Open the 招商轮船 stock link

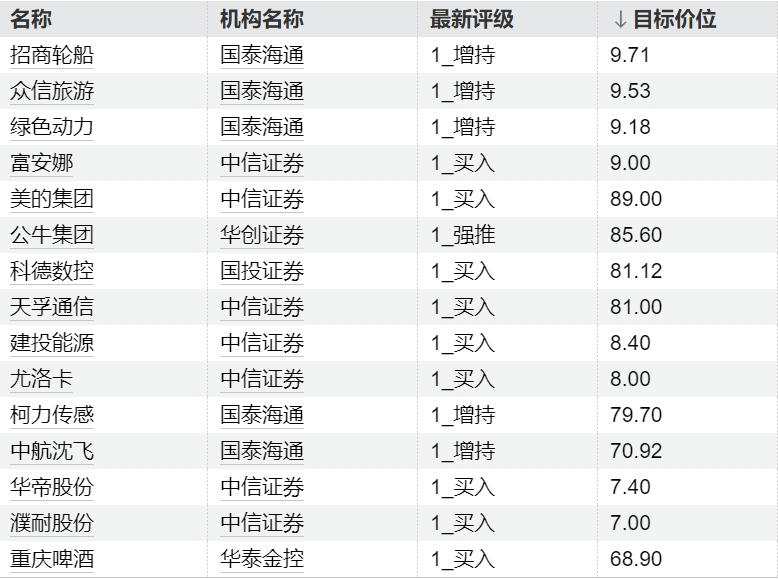52,55
